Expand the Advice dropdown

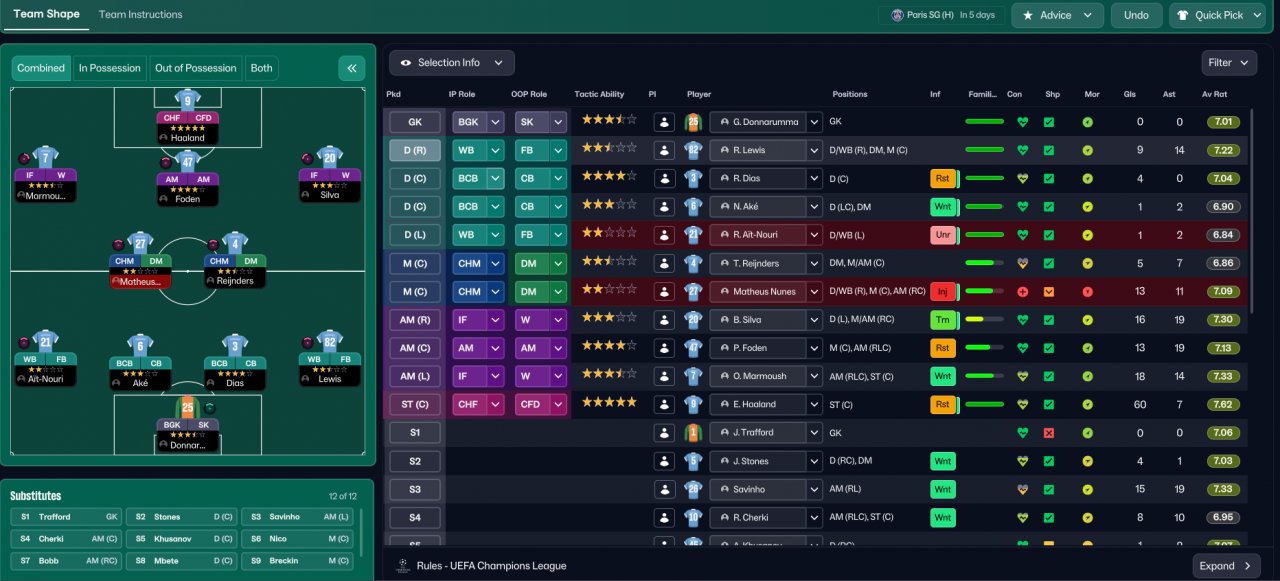pyautogui.click(x=1057, y=15)
